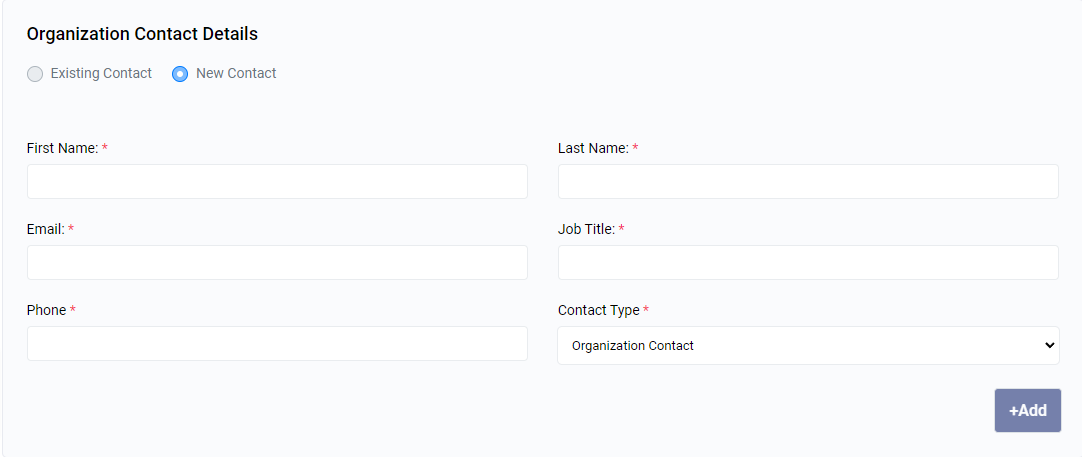Focus the Email input field
The width and height of the screenshot is (1082, 457).
[x=277, y=263]
